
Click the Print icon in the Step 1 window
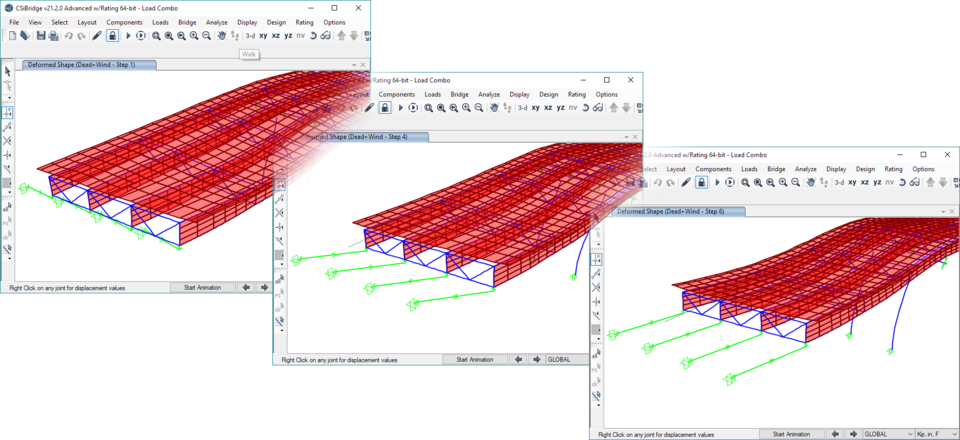[53, 36]
